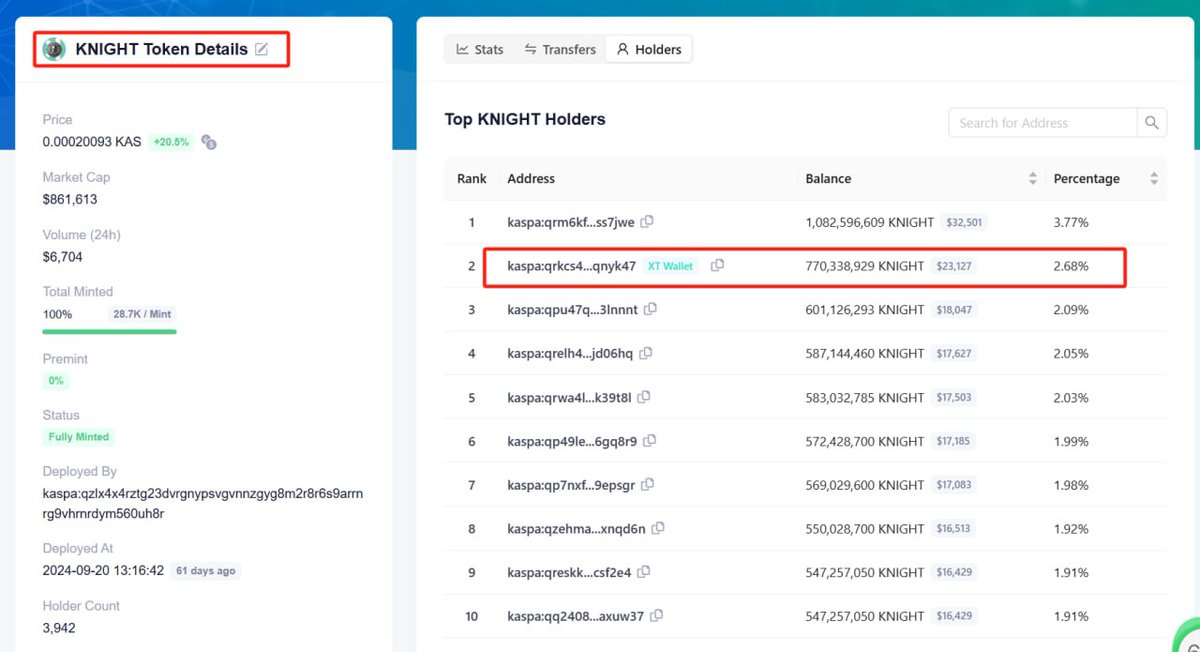Click the Address column header
The width and height of the screenshot is (1200, 652).
point(531,179)
